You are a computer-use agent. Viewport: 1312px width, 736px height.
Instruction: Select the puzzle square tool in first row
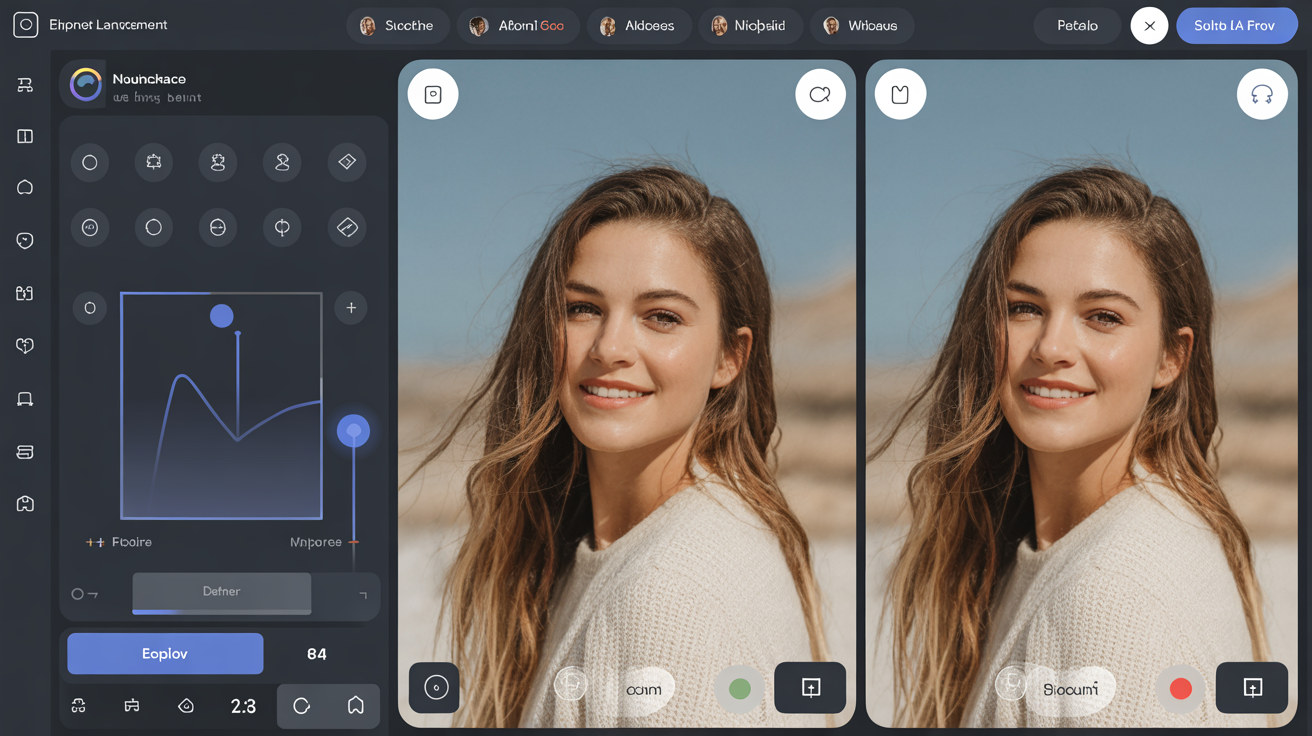(x=154, y=162)
